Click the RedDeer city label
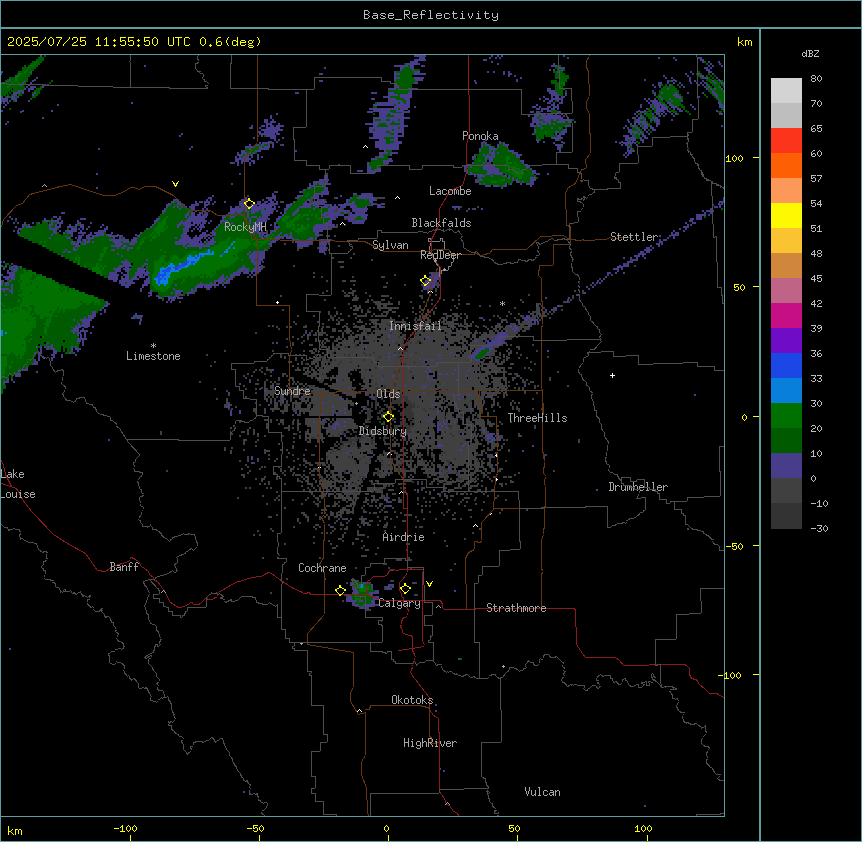This screenshot has width=862, height=842. [x=440, y=255]
